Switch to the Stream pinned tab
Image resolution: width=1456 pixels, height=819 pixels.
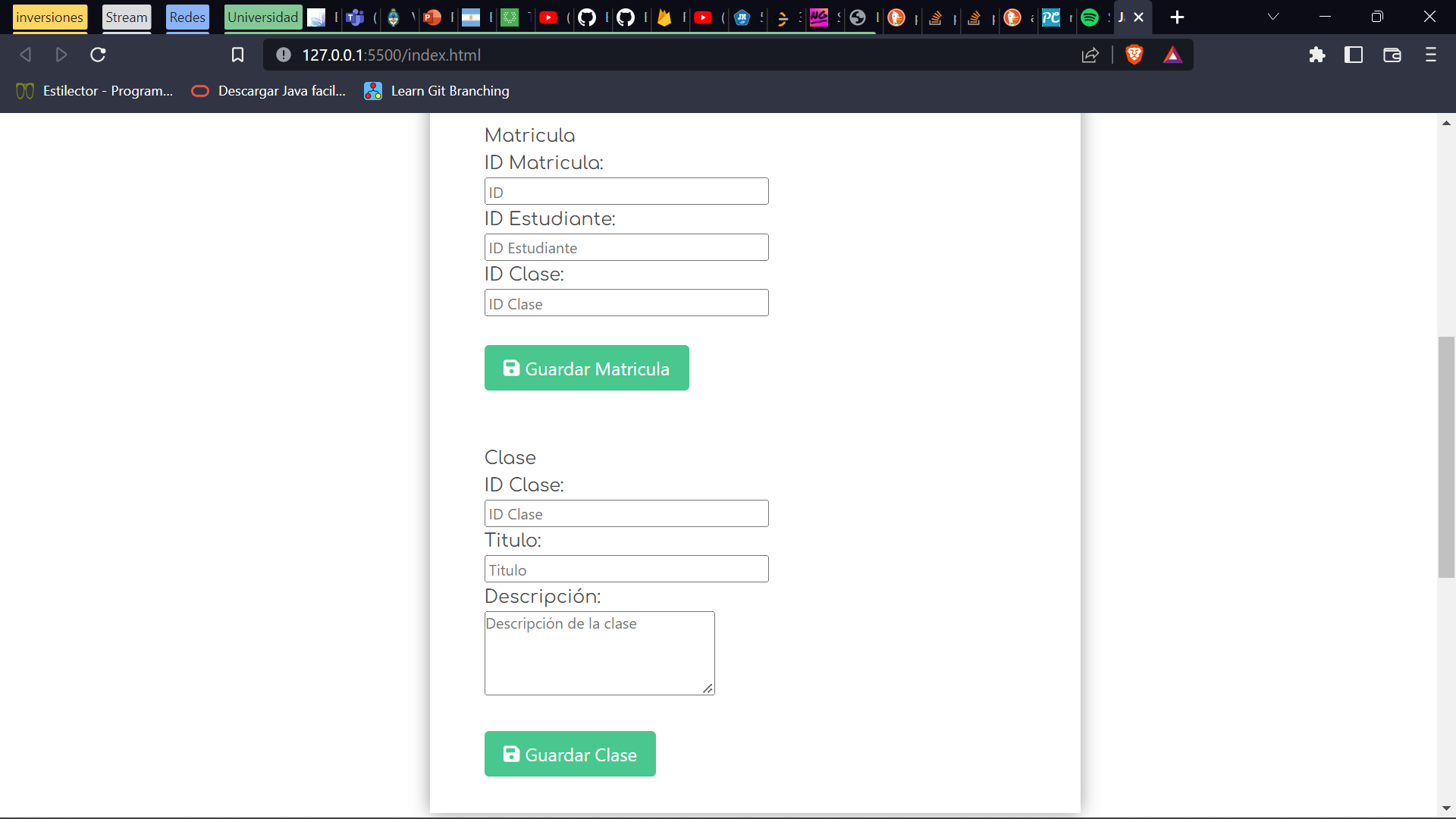[x=126, y=17]
